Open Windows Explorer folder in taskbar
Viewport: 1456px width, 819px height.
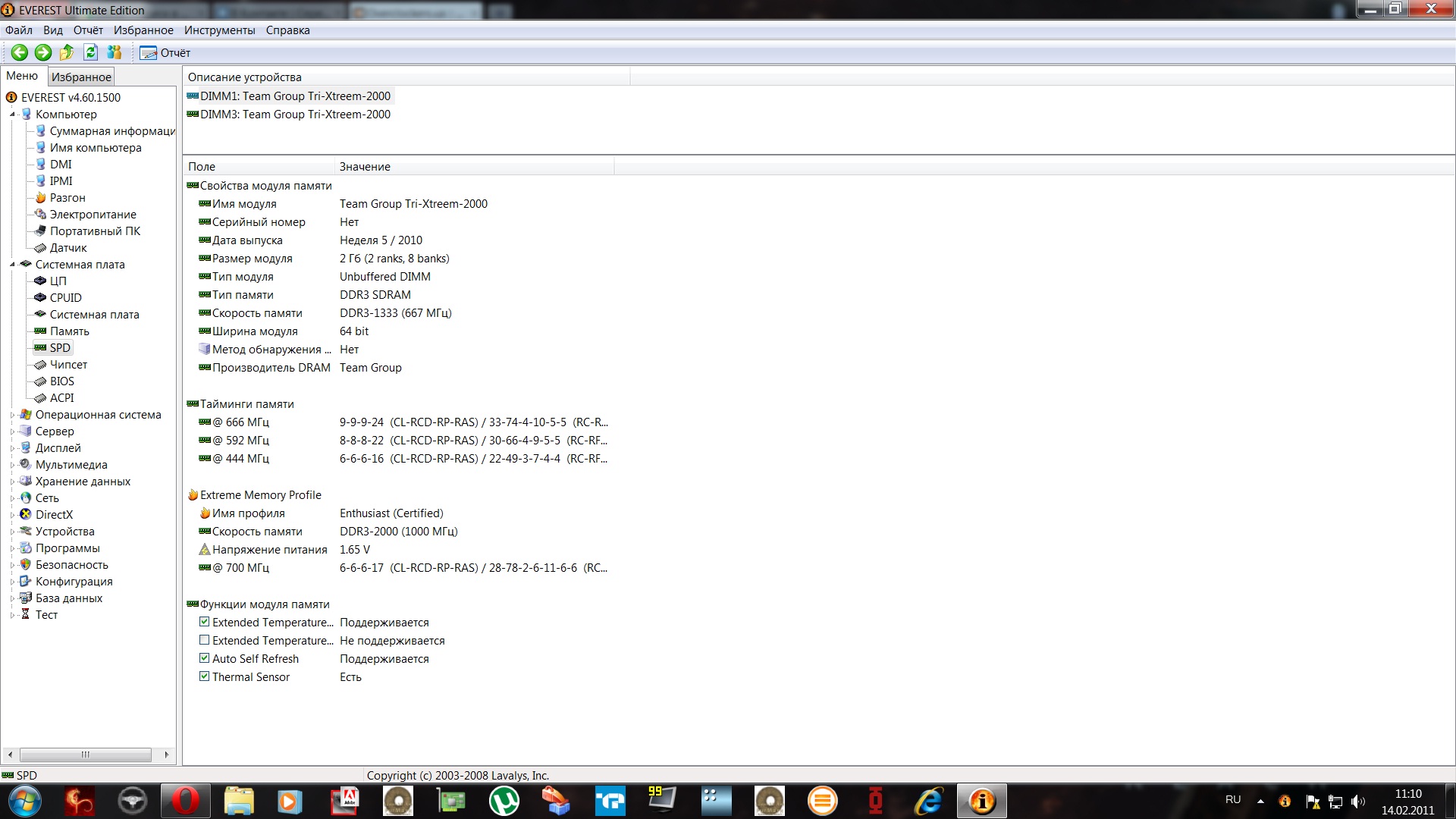tap(239, 801)
